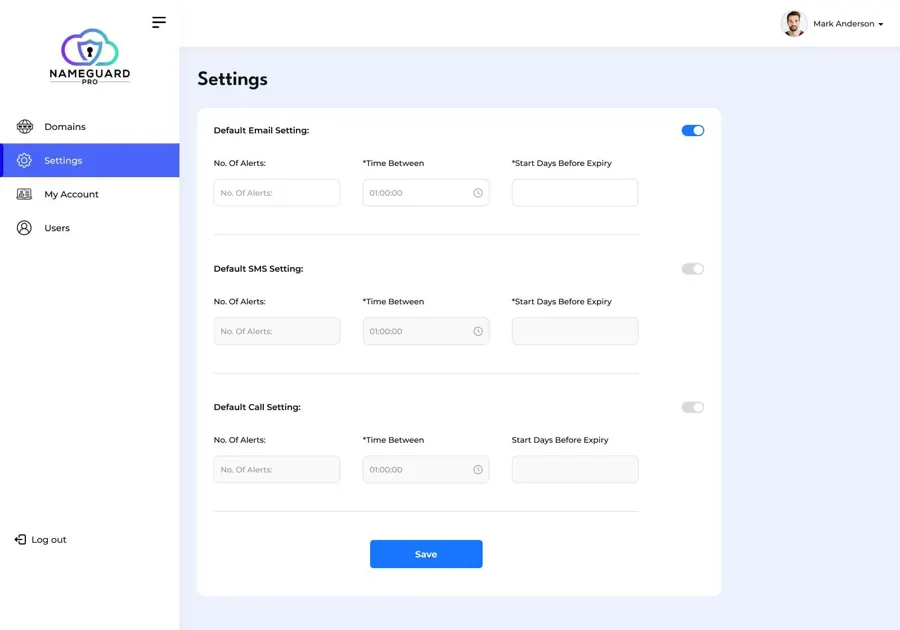
Task: Click the Email No. Of Alerts field
Action: [x=277, y=193]
